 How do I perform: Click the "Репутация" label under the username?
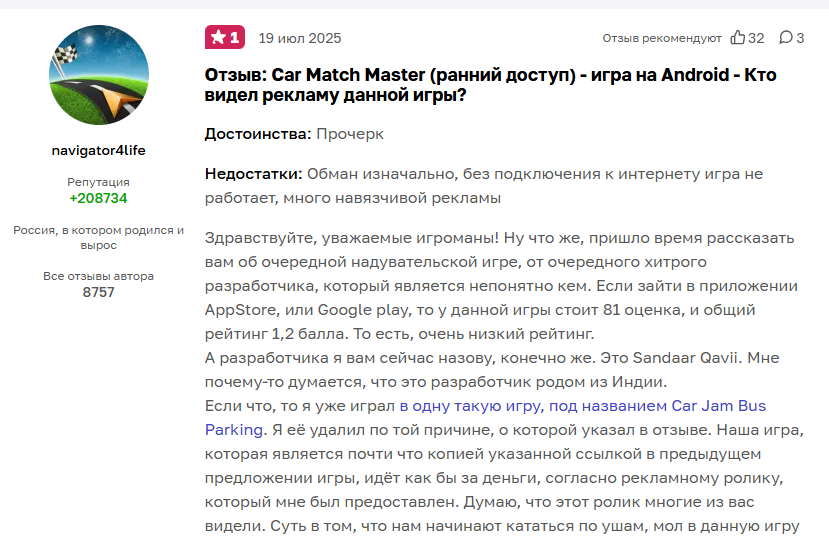(98, 182)
